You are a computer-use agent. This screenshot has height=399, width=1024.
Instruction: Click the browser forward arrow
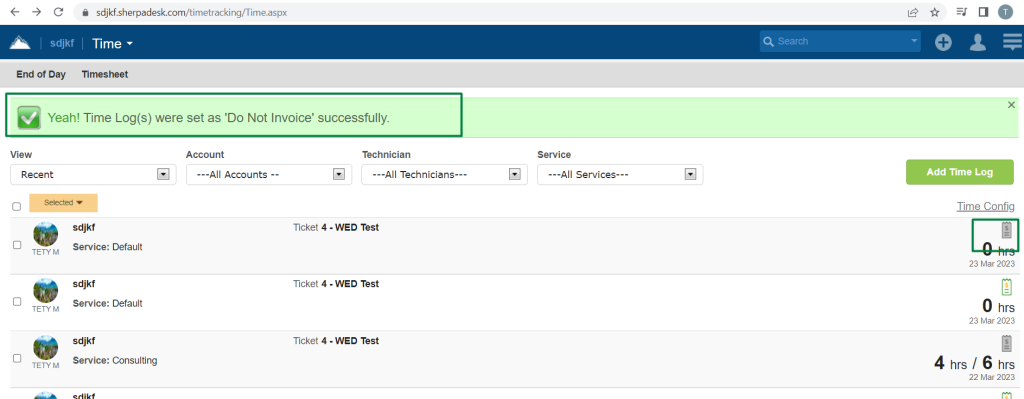click(37, 12)
